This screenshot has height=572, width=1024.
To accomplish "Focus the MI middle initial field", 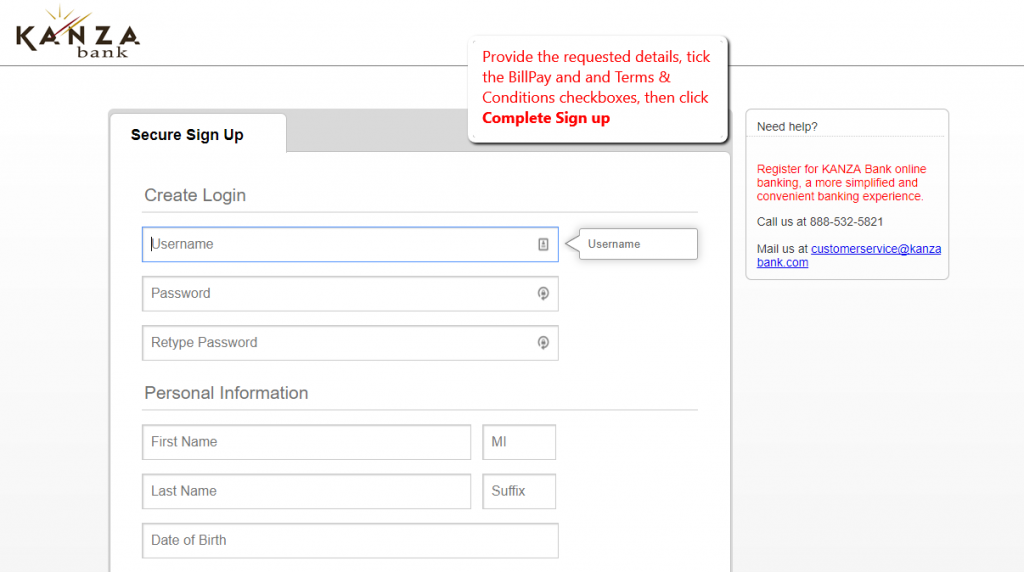I will point(519,441).
